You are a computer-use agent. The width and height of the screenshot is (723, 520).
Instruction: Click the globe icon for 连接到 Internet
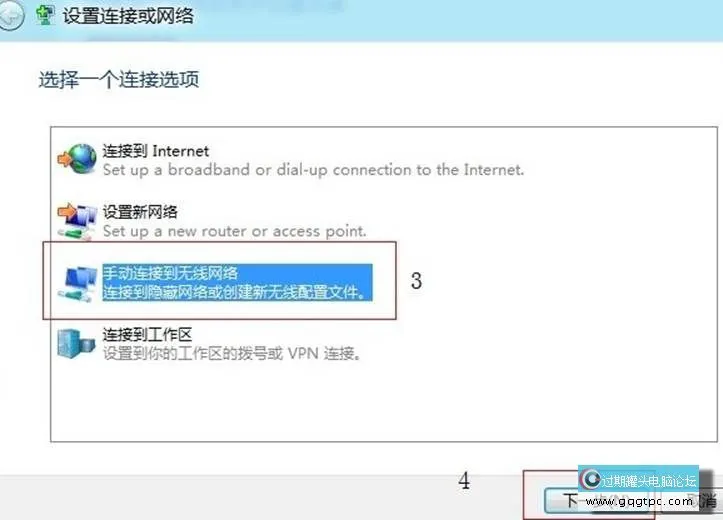click(x=77, y=159)
